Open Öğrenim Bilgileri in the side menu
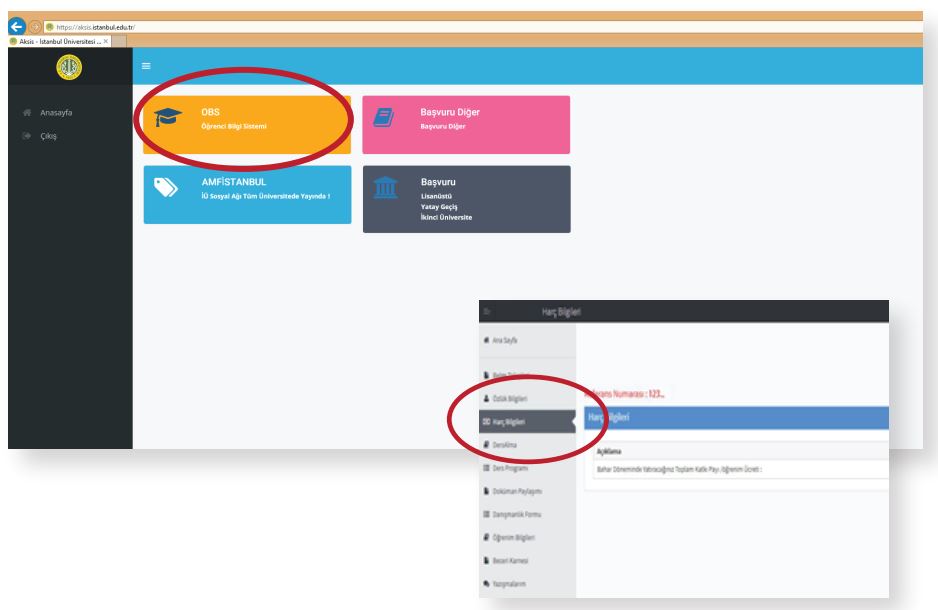This screenshot has height=610, width=938. click(x=509, y=537)
